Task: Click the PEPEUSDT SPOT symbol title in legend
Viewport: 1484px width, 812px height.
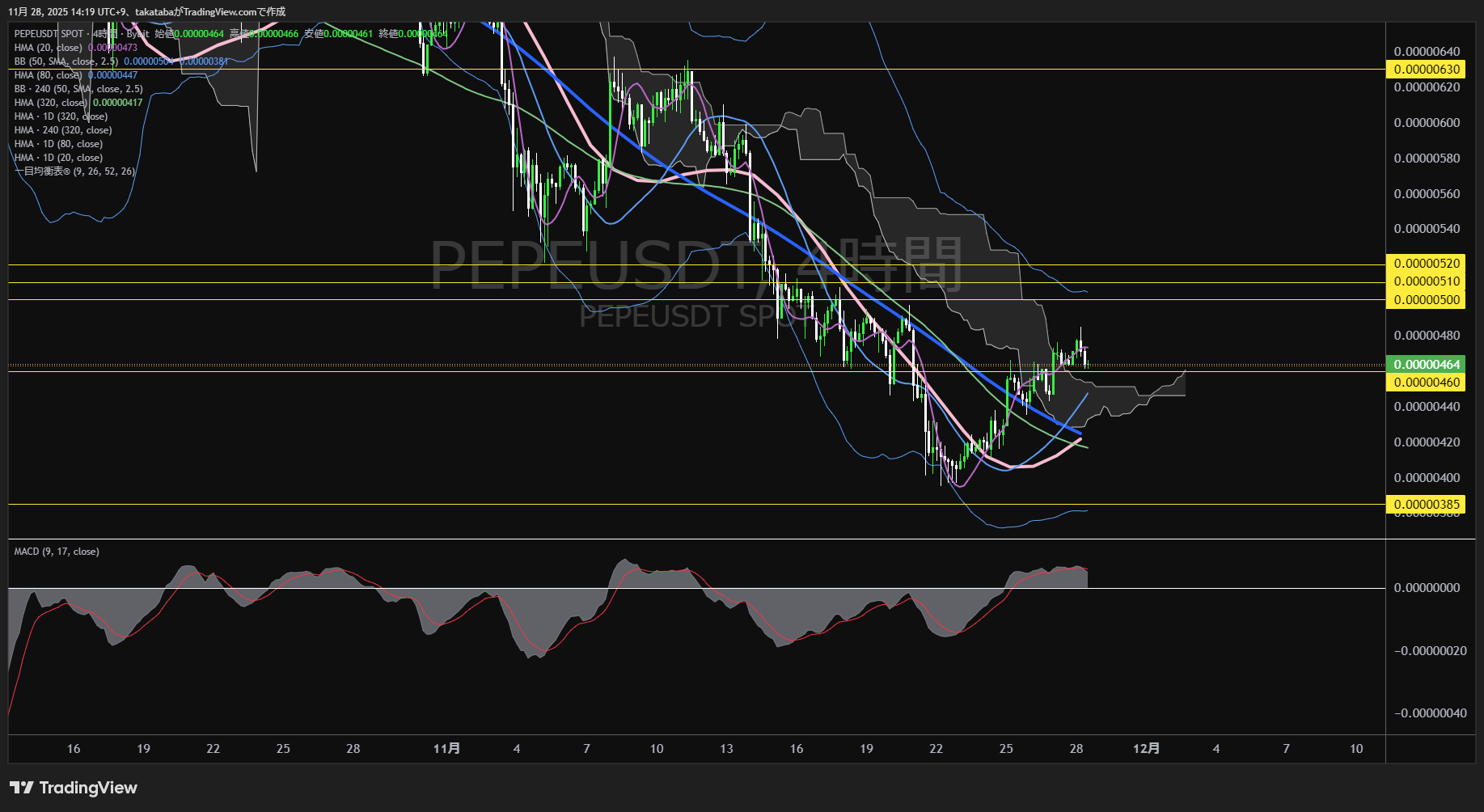Action: click(x=49, y=34)
